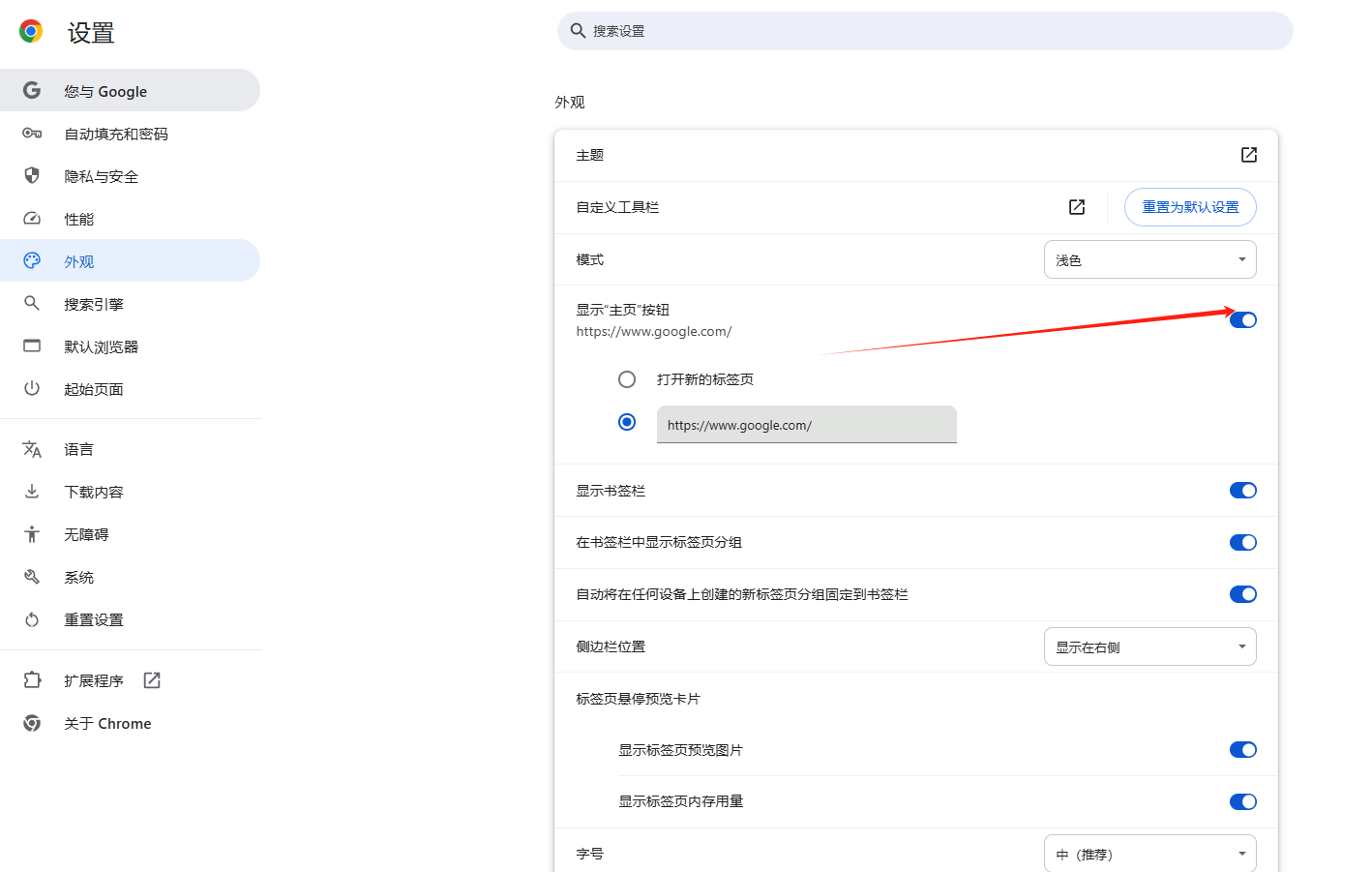Image resolution: width=1372 pixels, height=872 pixels.
Task: Open 性能 settings section
Action: coord(130,219)
